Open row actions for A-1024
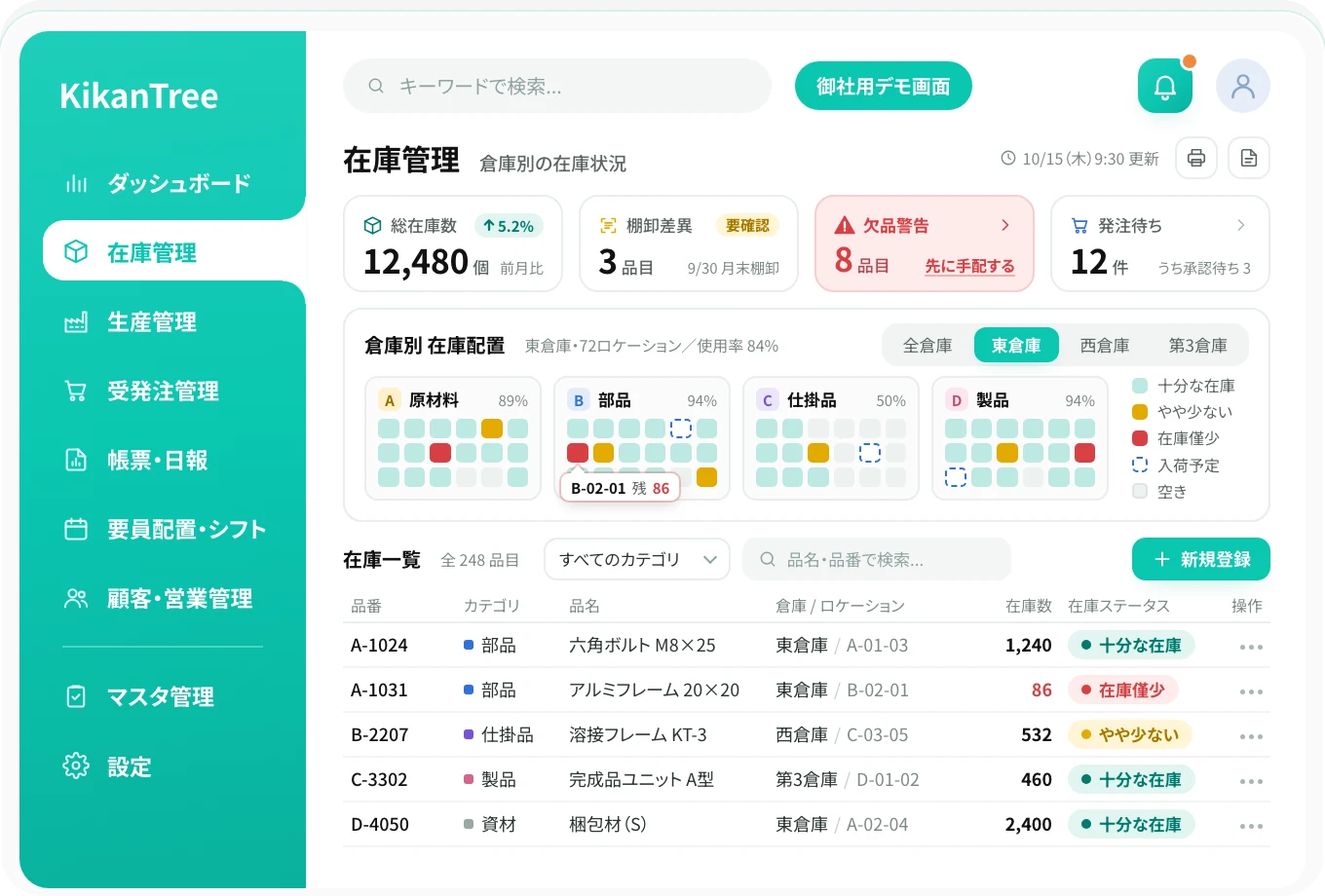 (1251, 646)
